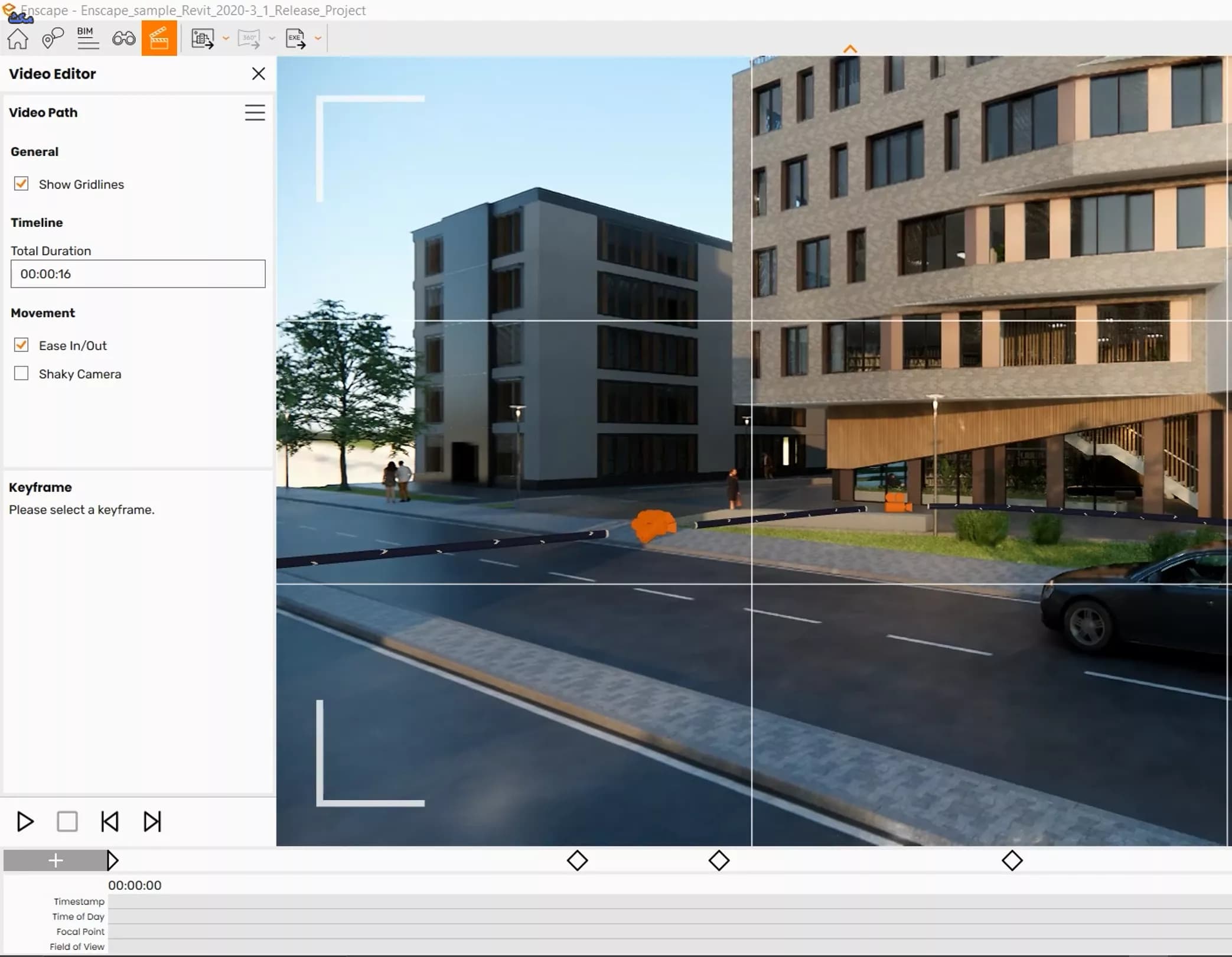
Task: Play the video path preview
Action: click(25, 822)
